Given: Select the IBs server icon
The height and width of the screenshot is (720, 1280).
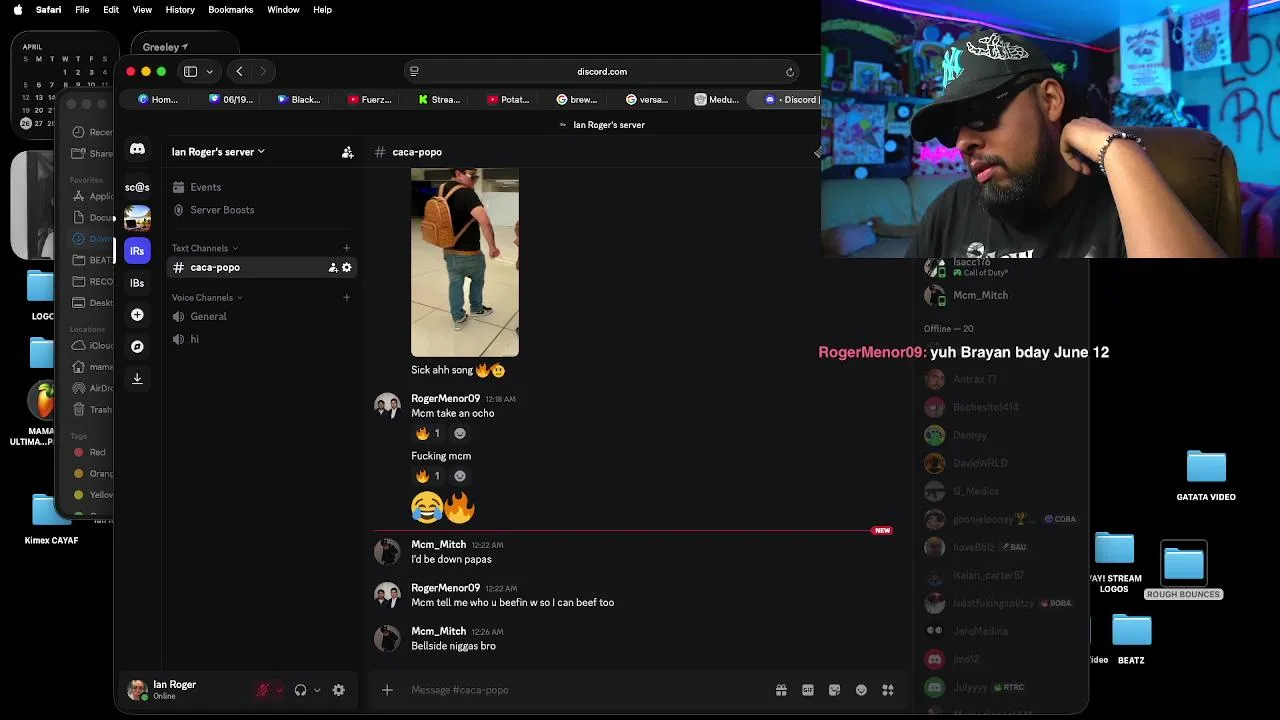Looking at the screenshot, I should pyautogui.click(x=137, y=283).
